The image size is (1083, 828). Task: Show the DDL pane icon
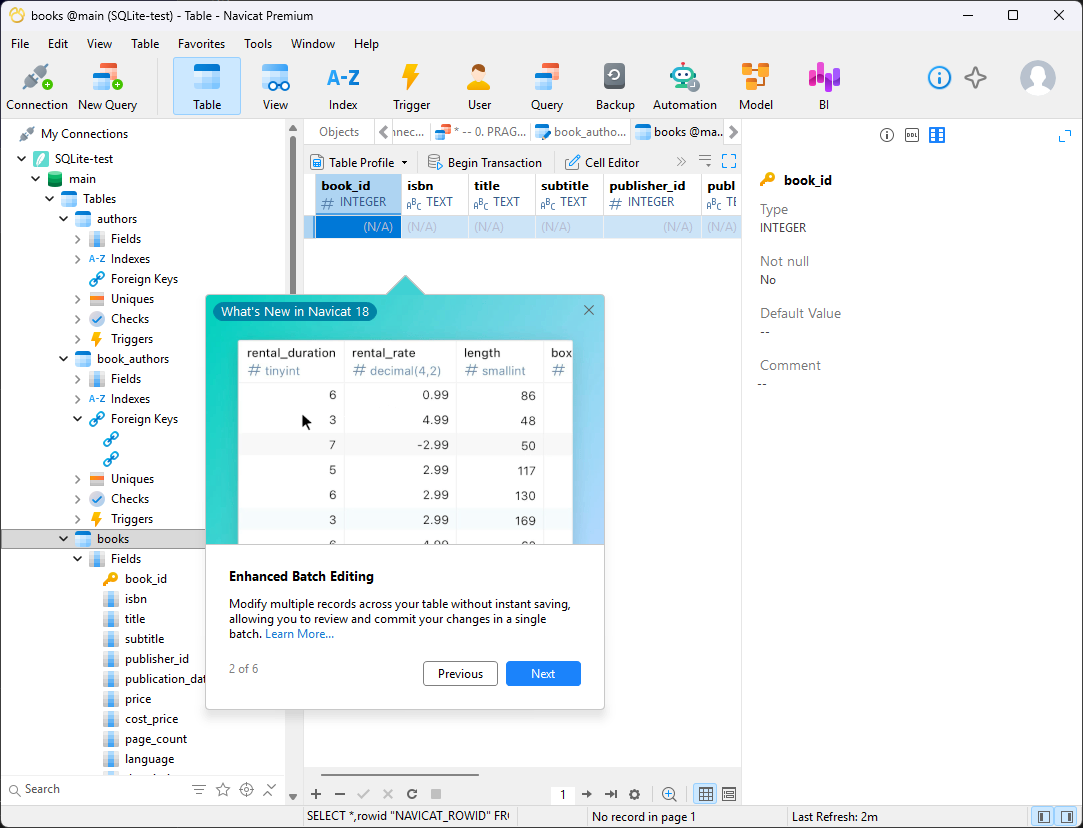click(x=912, y=135)
